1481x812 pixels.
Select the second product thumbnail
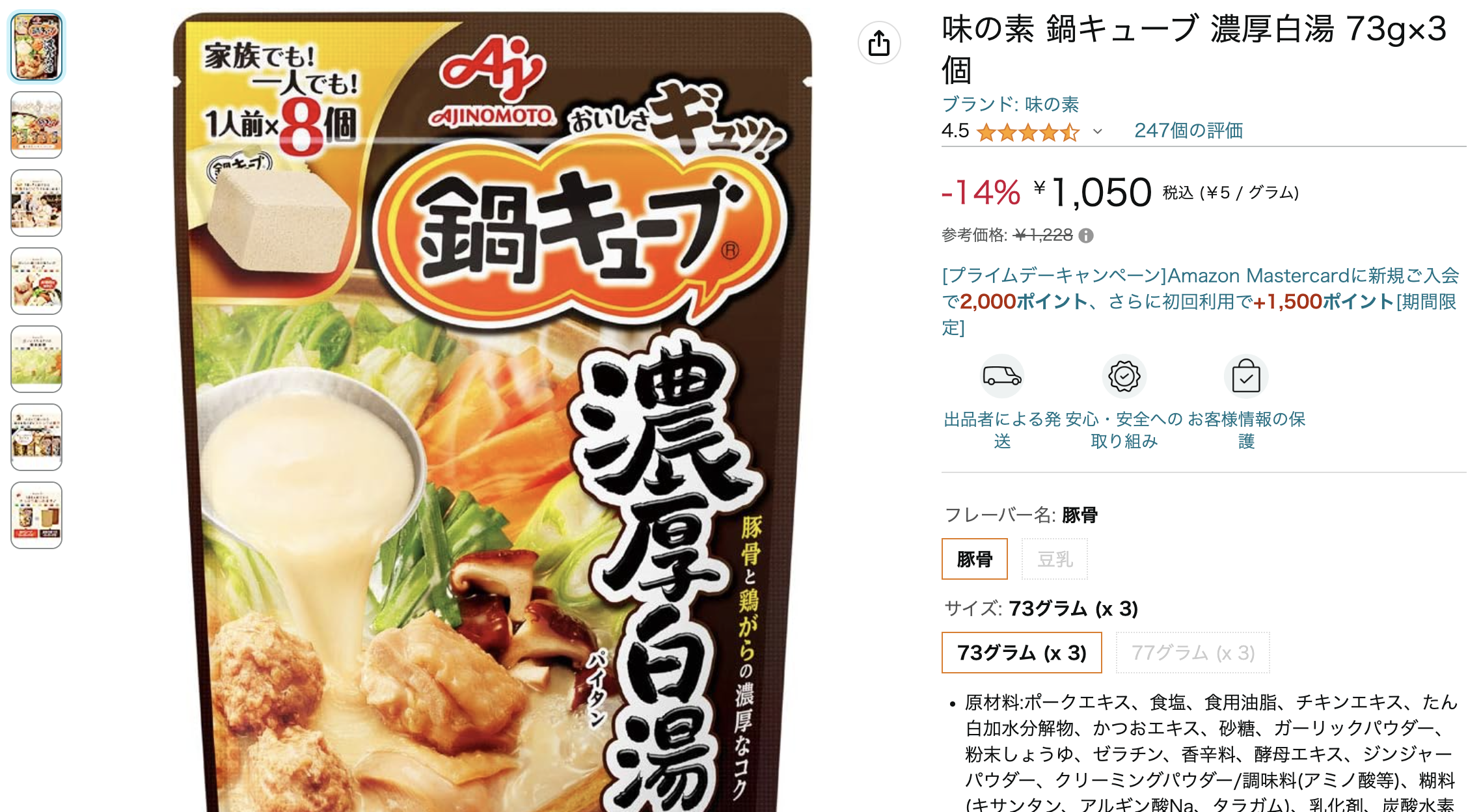(x=36, y=125)
